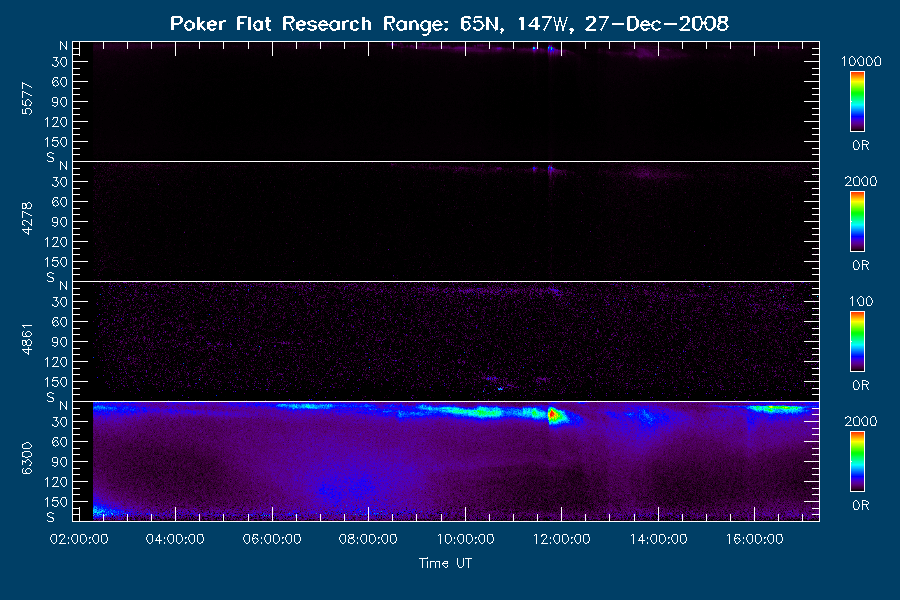900x600 pixels.
Task: Click the green patch near 16:00 in 6300 panel
Action: (x=776, y=409)
